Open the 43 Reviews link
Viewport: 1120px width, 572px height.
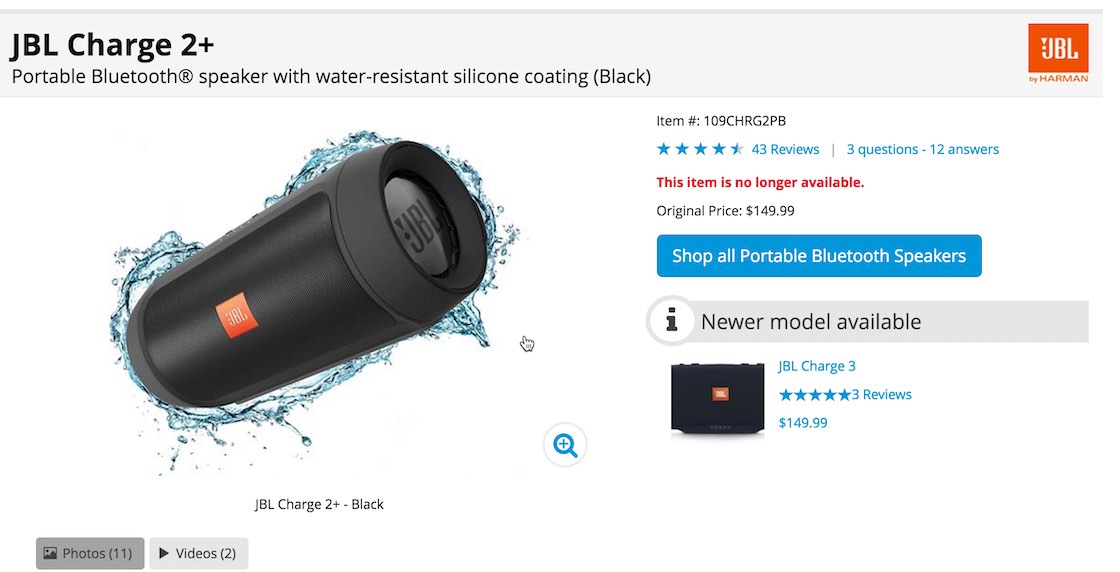[x=785, y=150]
